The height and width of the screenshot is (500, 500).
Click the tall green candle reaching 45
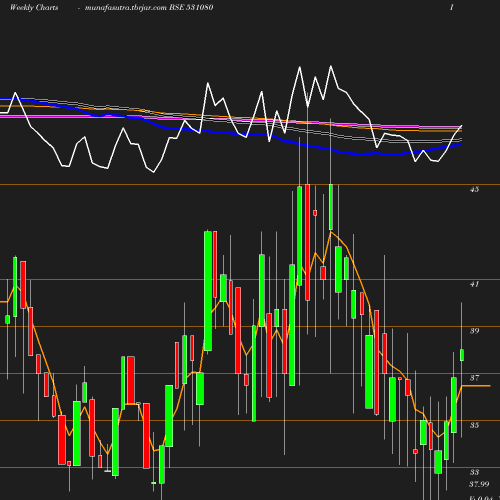click(300, 236)
